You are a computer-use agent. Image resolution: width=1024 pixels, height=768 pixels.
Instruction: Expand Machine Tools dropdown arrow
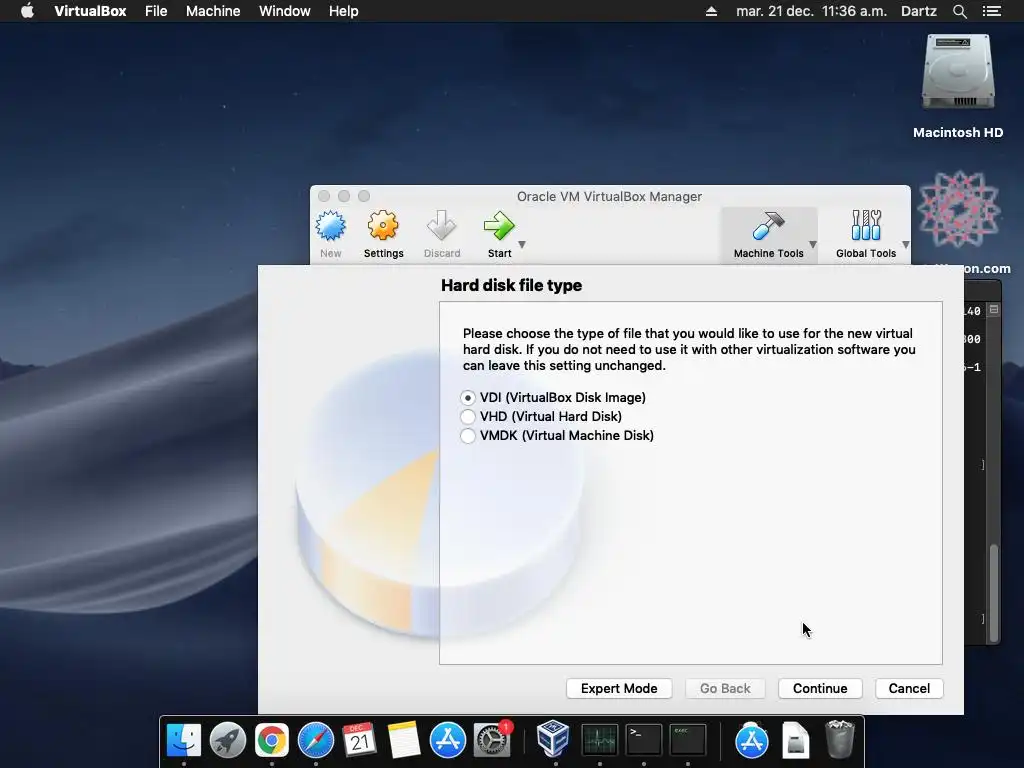813,245
